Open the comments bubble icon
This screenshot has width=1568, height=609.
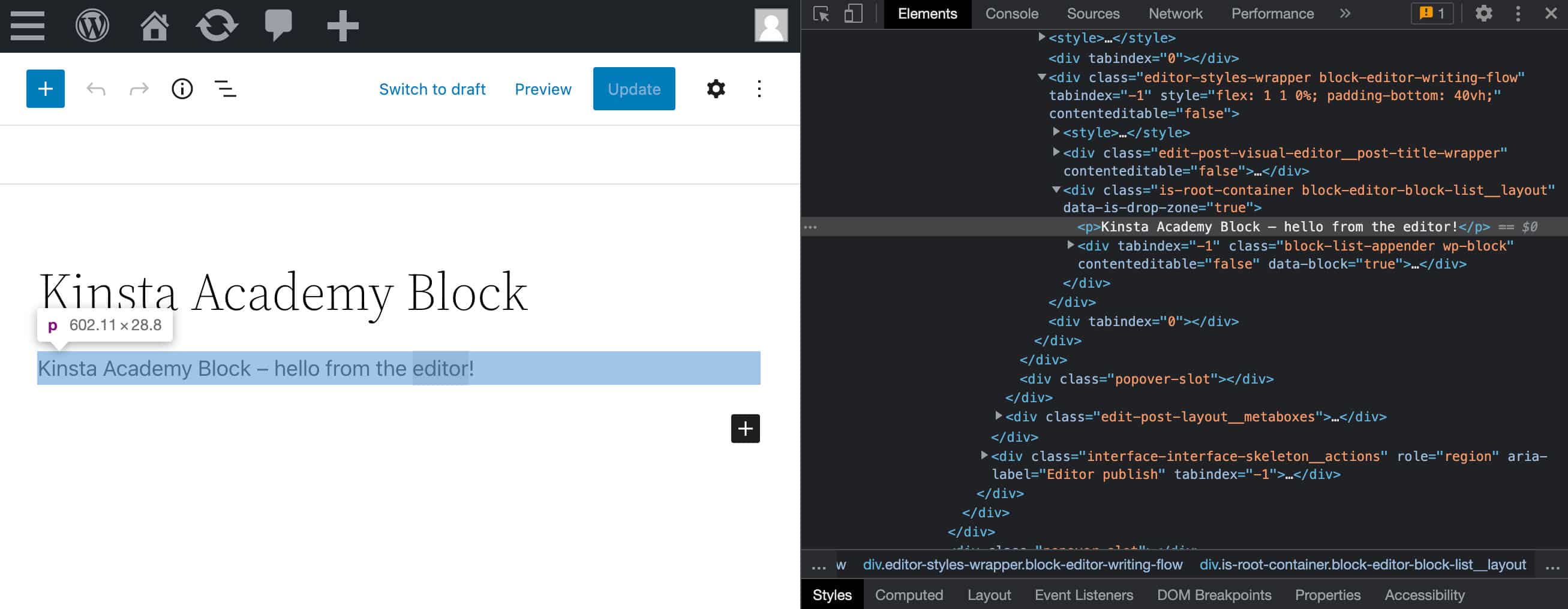[x=278, y=26]
